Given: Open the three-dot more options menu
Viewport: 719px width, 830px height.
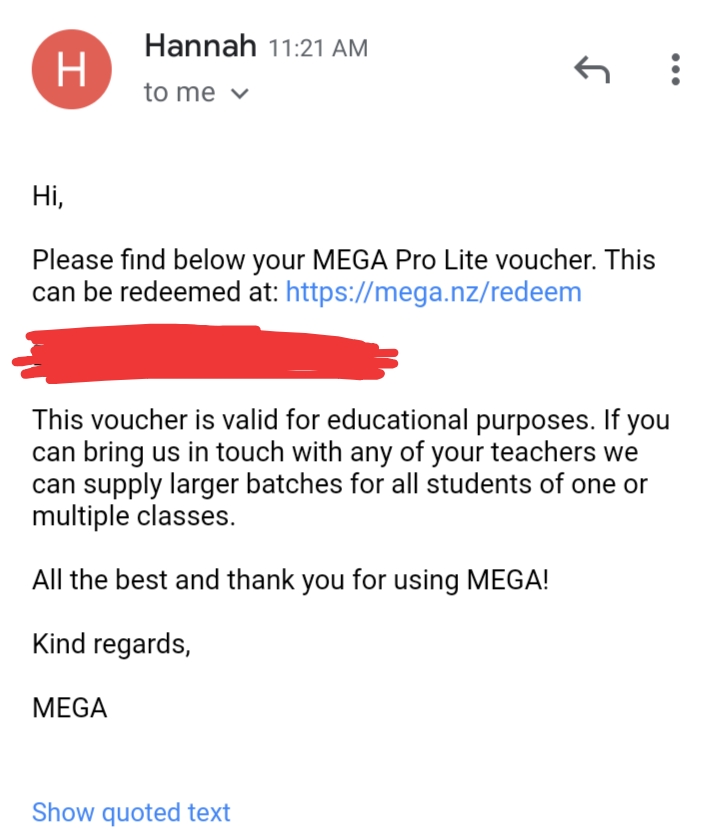Looking at the screenshot, I should click(x=676, y=68).
